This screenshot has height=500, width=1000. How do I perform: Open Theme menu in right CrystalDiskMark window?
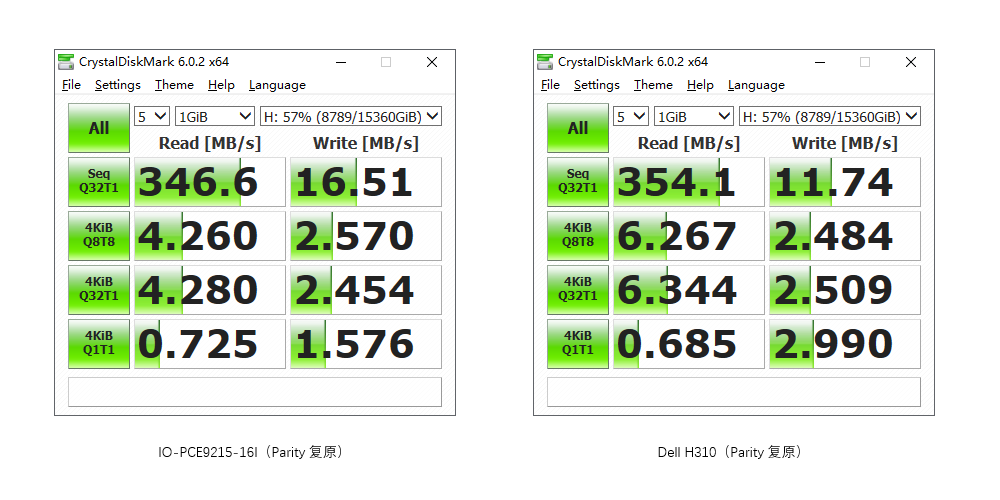[x=653, y=85]
